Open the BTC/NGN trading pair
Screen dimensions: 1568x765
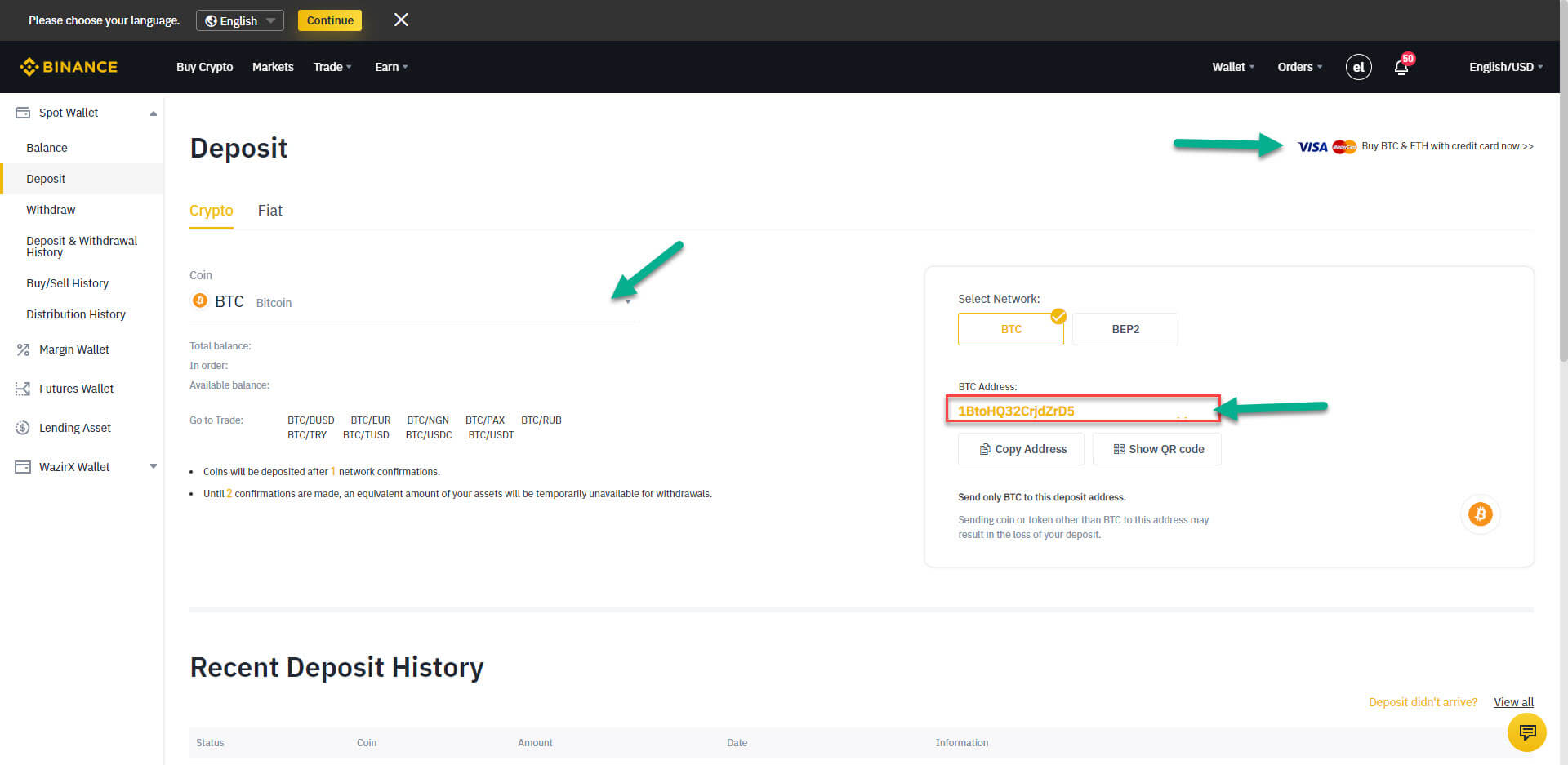point(428,420)
